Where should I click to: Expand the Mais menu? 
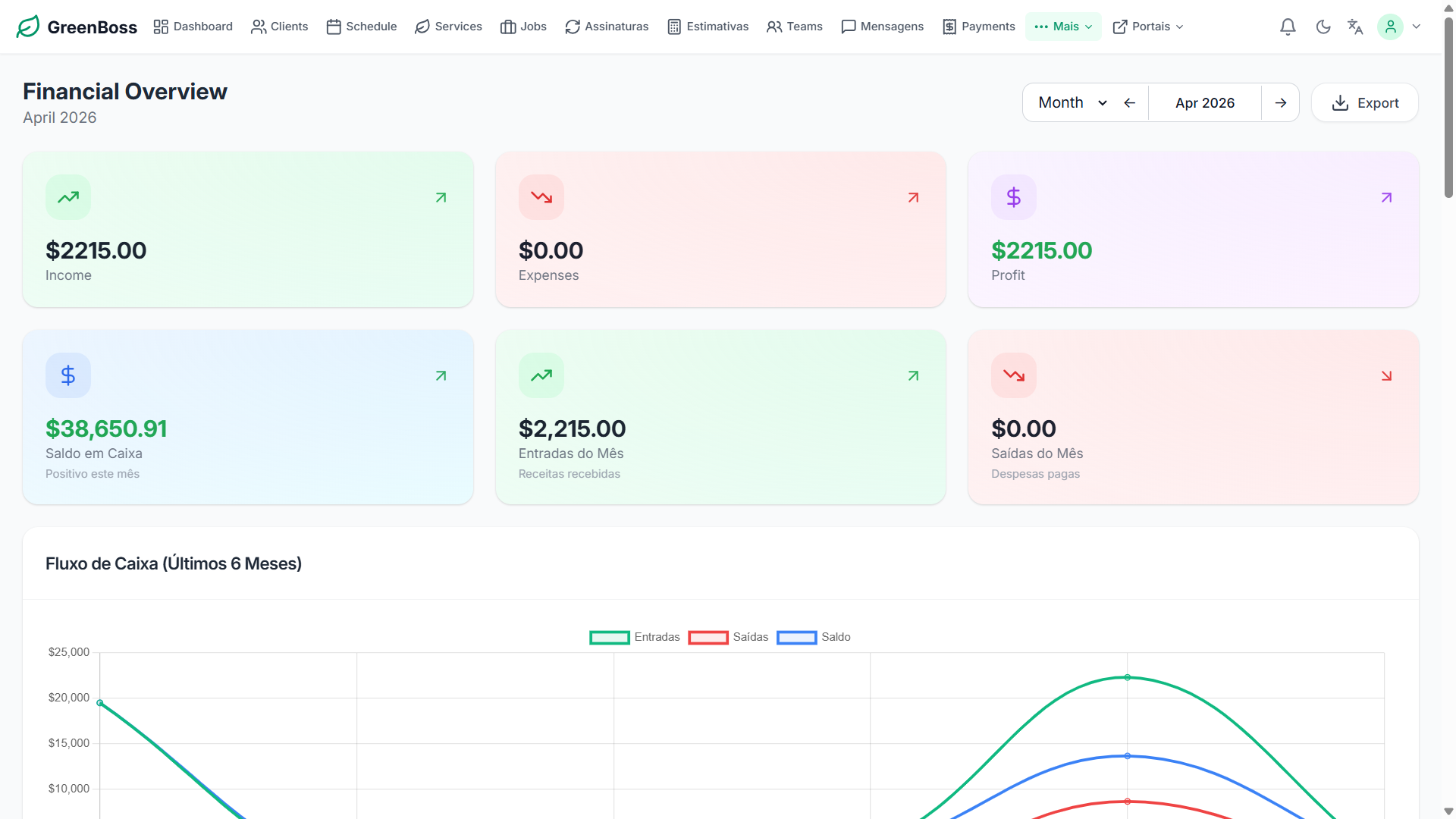(x=1063, y=27)
